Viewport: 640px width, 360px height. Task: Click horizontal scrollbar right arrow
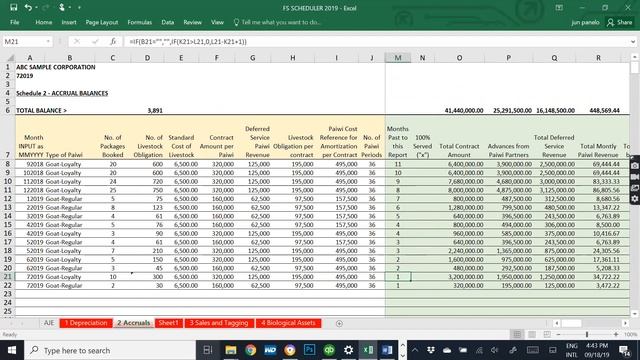[x=625, y=323]
